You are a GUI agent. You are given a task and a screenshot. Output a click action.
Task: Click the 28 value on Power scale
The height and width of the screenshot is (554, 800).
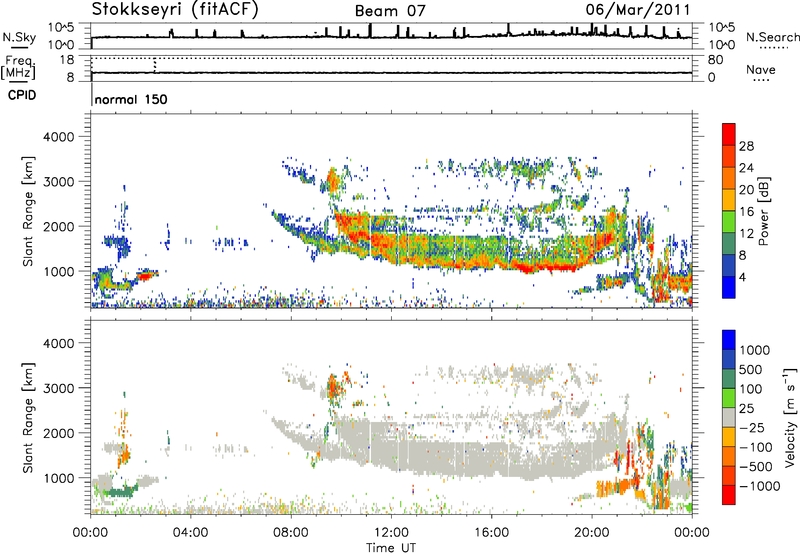[x=746, y=146]
